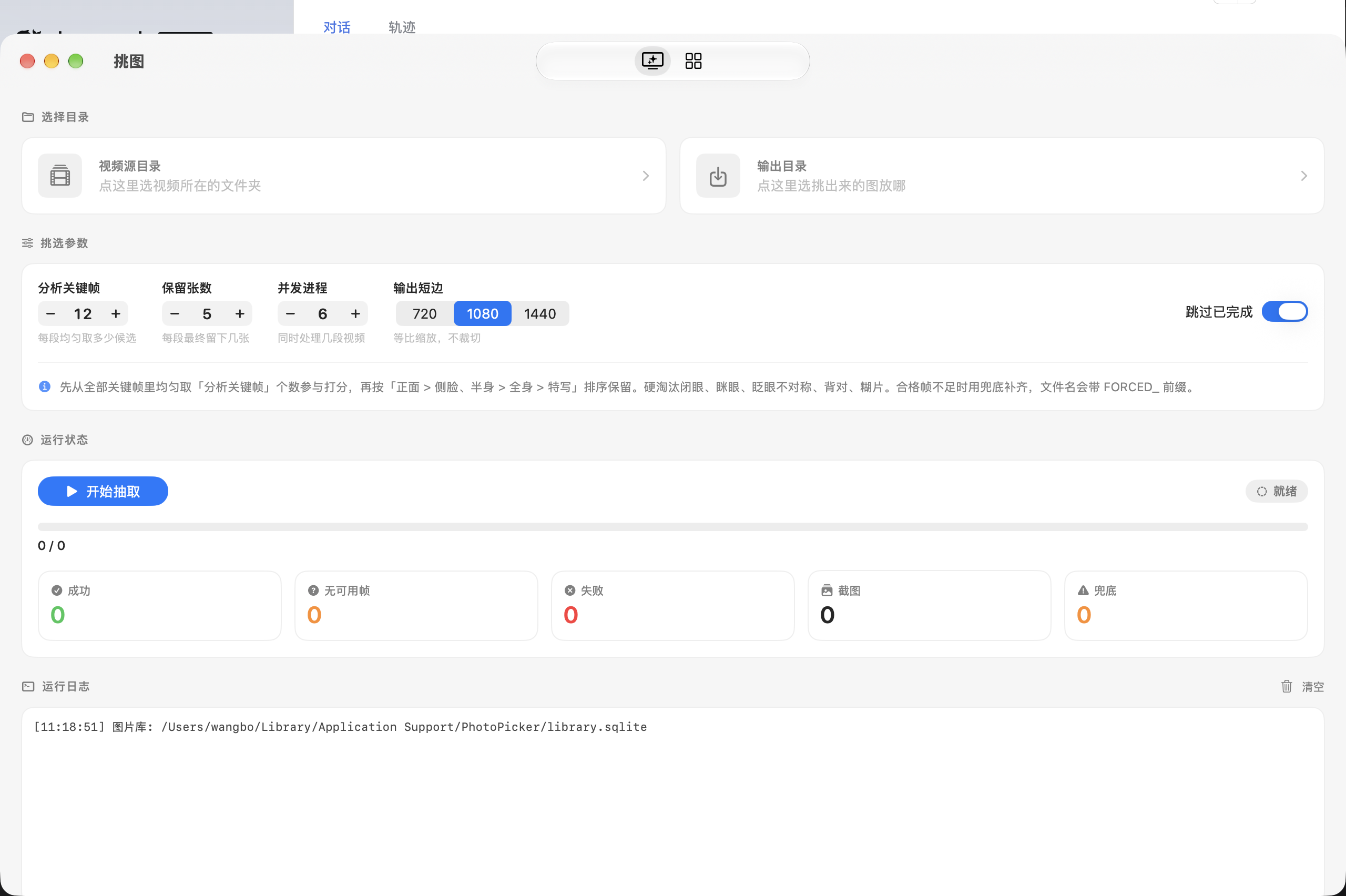
Task: Click the extraction progress bar
Action: click(x=672, y=526)
